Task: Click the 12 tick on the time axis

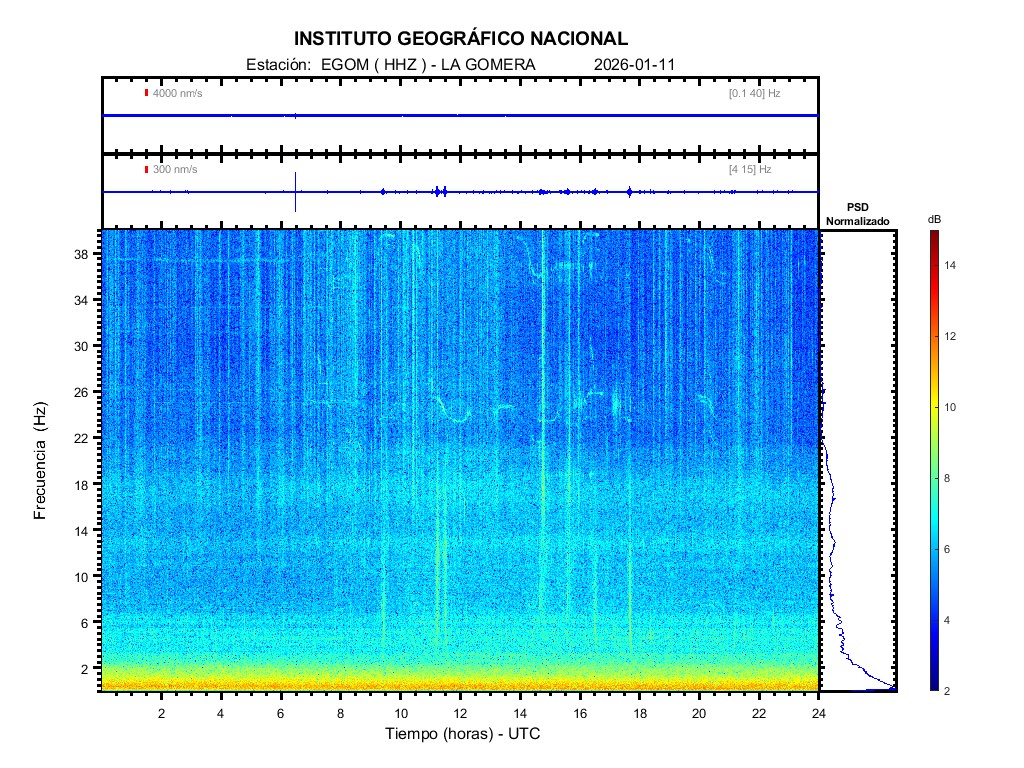Action: click(x=460, y=713)
